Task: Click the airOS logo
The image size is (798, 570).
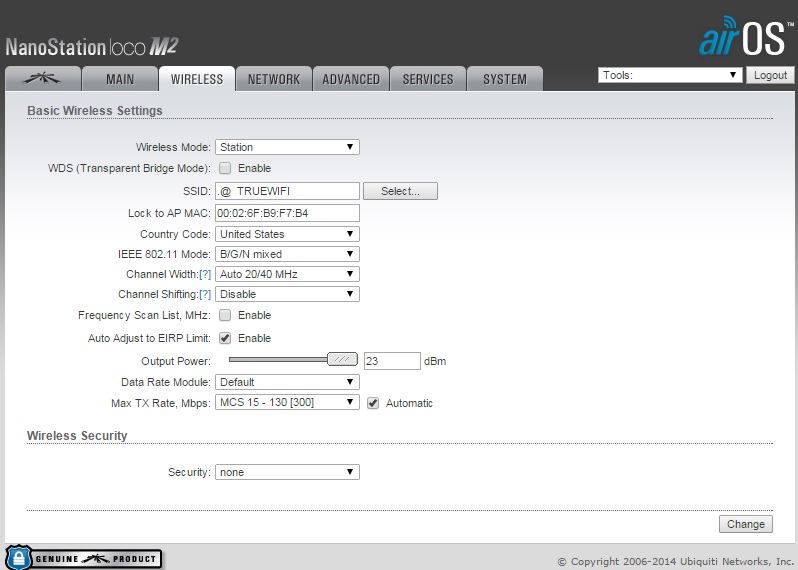Action: [746, 36]
